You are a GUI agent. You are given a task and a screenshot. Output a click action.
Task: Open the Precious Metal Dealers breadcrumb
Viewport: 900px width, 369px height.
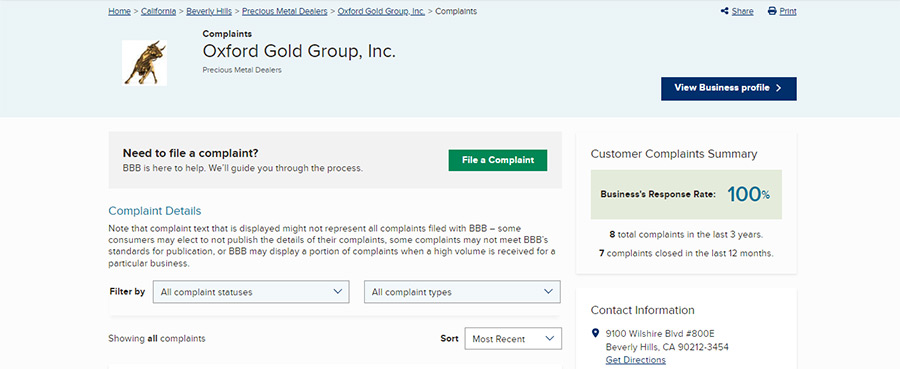click(285, 11)
